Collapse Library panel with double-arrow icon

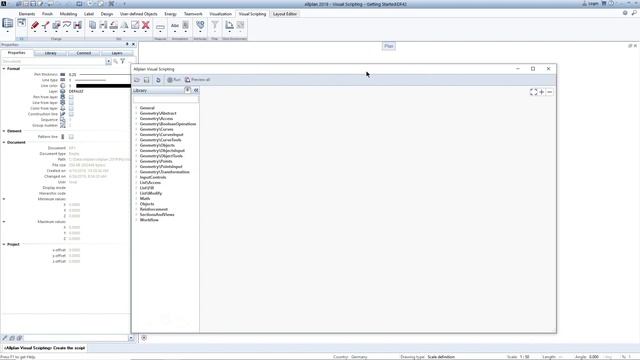(196, 90)
